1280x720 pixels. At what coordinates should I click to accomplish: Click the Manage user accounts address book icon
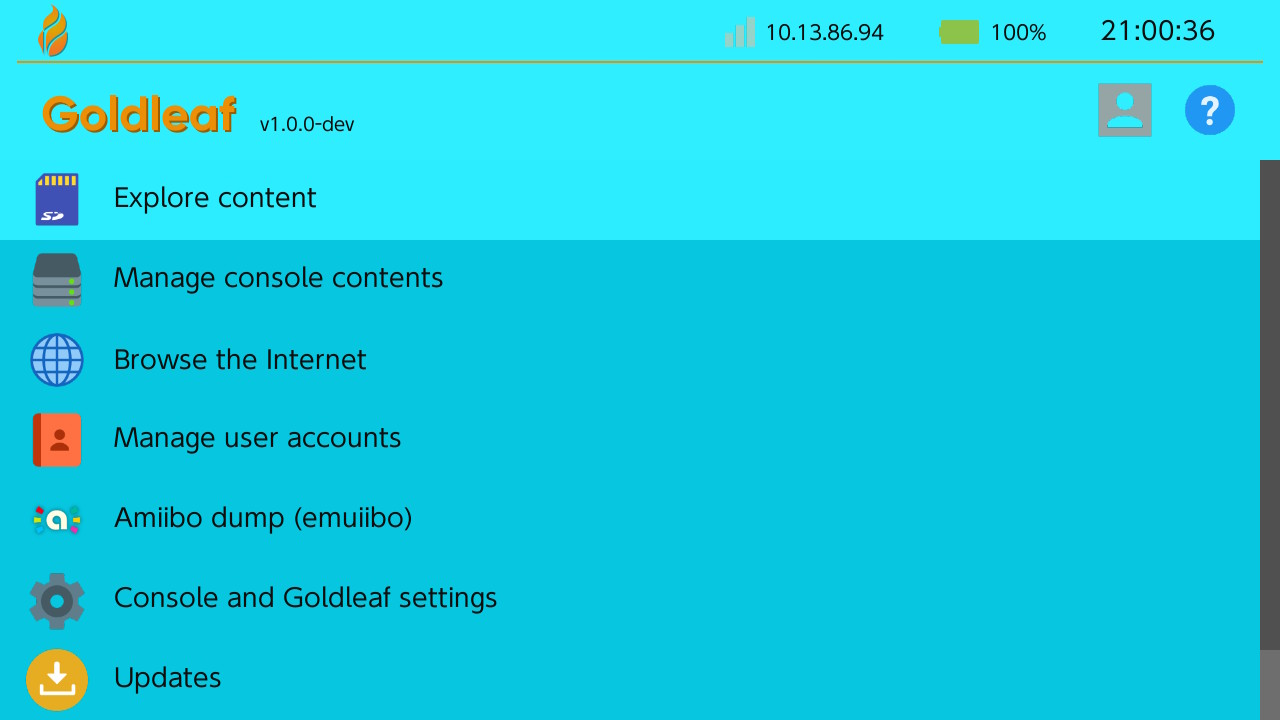point(57,440)
